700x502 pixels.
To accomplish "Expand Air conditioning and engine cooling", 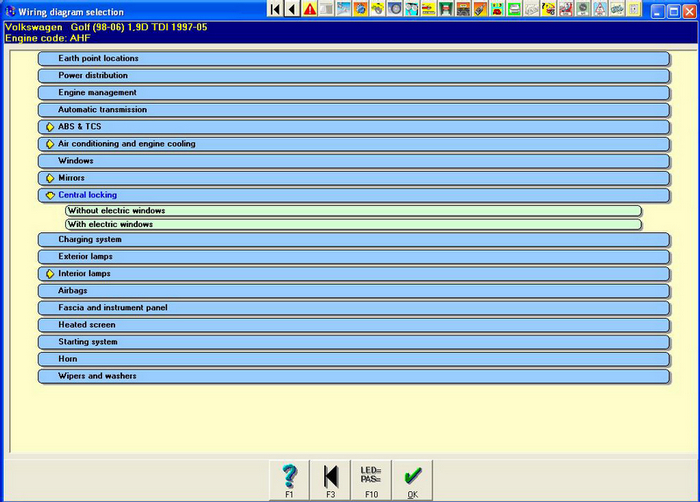I will click(49, 144).
